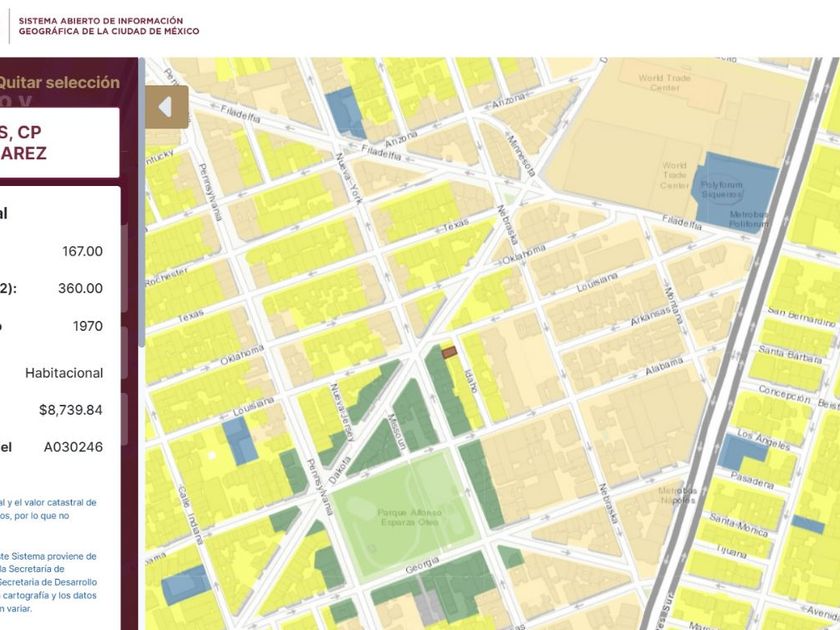Click the 'Sistema Abierto de Información Geográfica' header title
Viewport: 840px width, 630px height.
(109, 26)
